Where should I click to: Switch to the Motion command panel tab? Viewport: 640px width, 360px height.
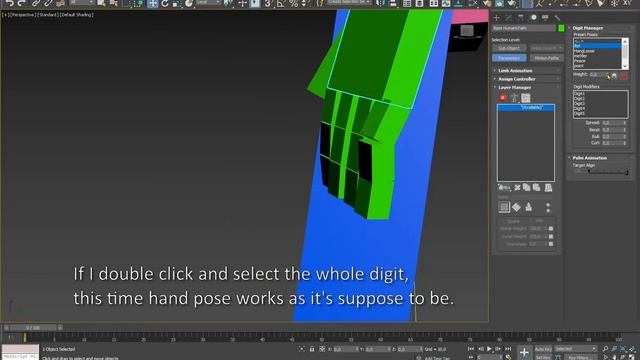point(533,18)
